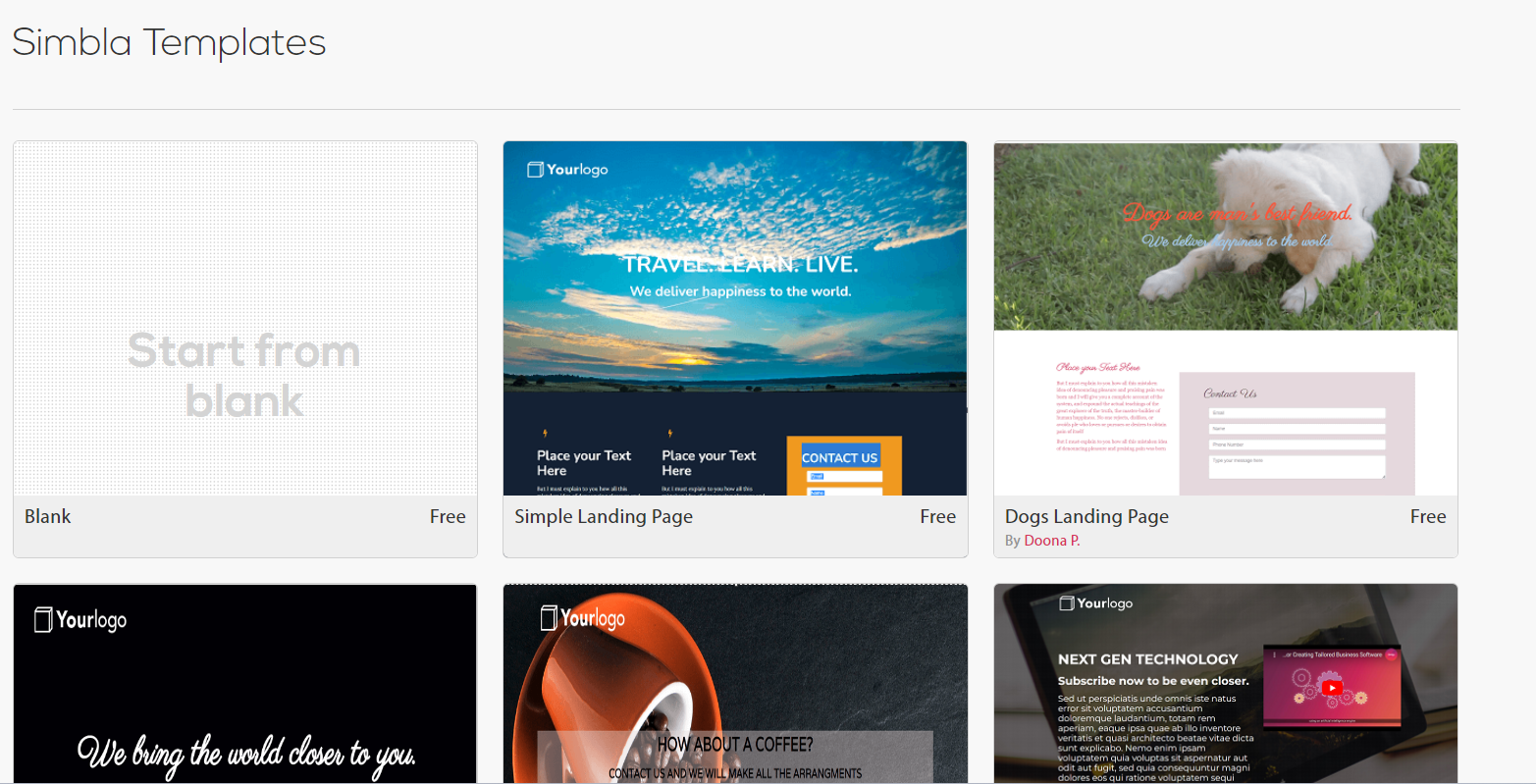
Task: Select the black 'We bring the world closer' template
Action: [245, 684]
